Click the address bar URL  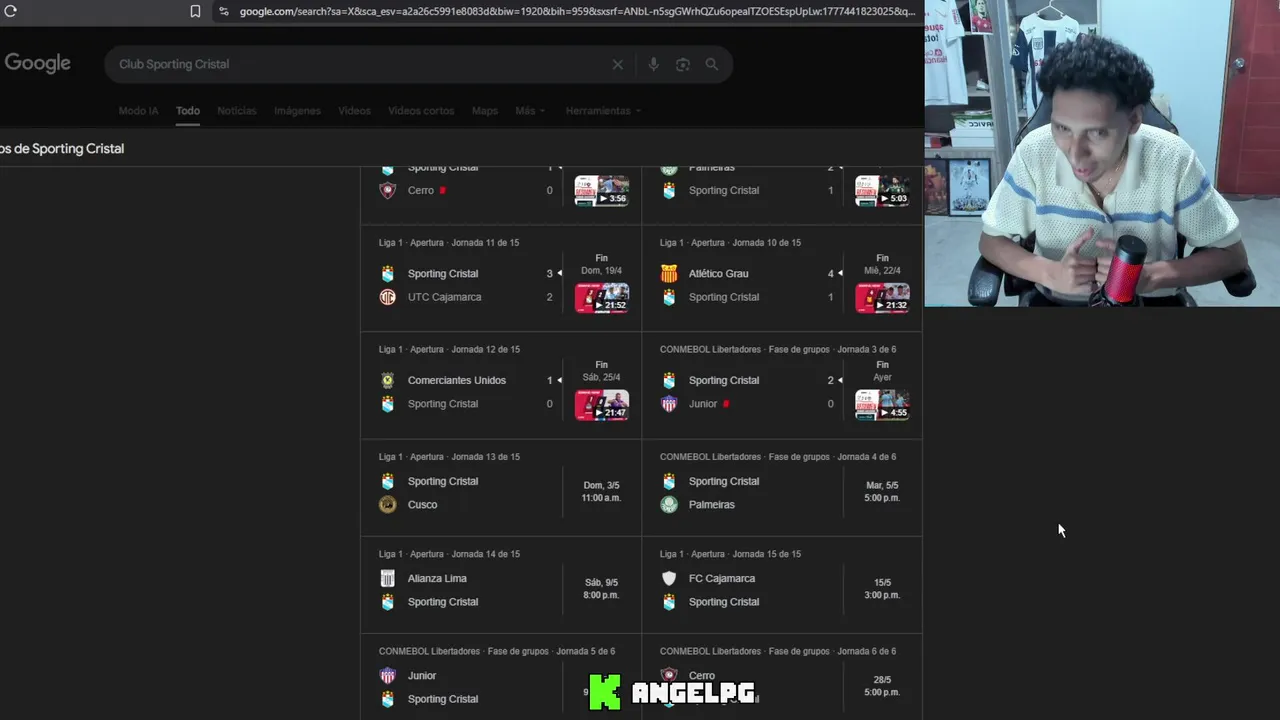pos(577,11)
